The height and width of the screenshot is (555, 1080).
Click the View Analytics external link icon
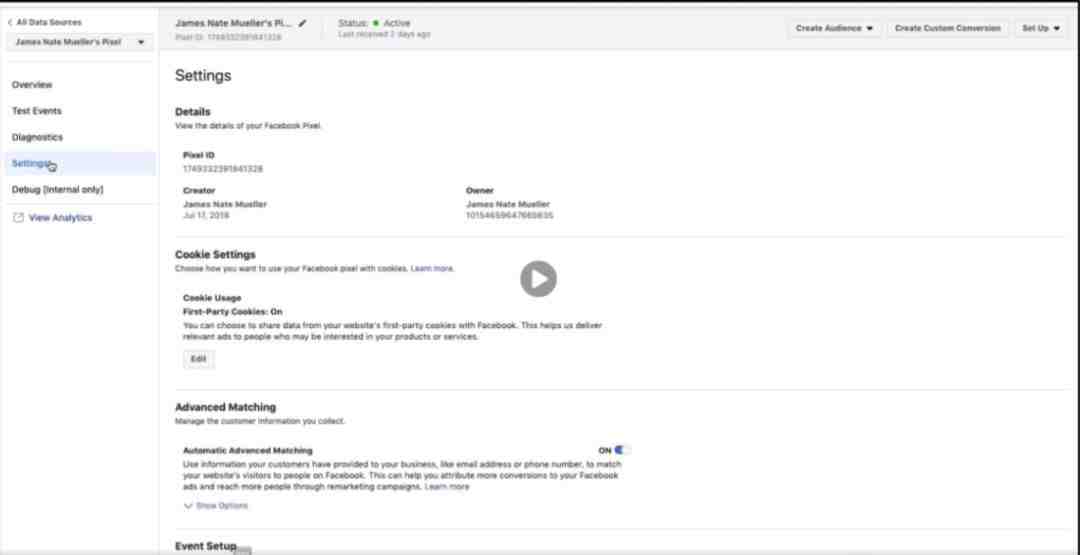tap(19, 218)
